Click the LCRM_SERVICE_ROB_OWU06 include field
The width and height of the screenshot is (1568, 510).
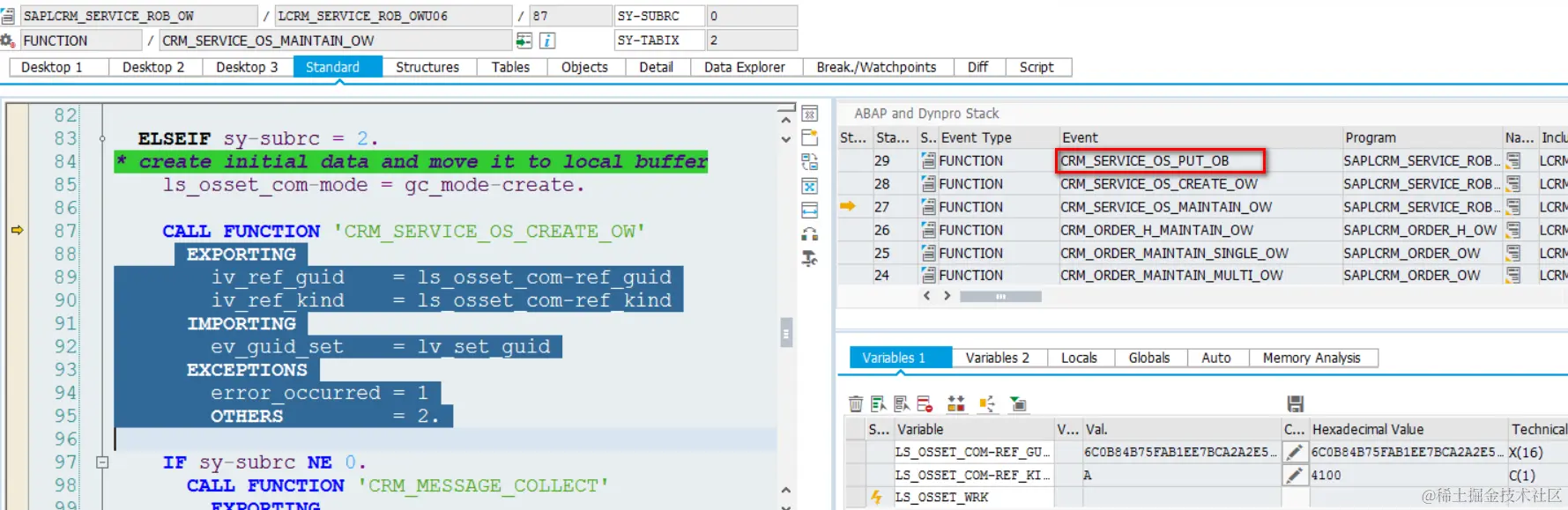[393, 16]
